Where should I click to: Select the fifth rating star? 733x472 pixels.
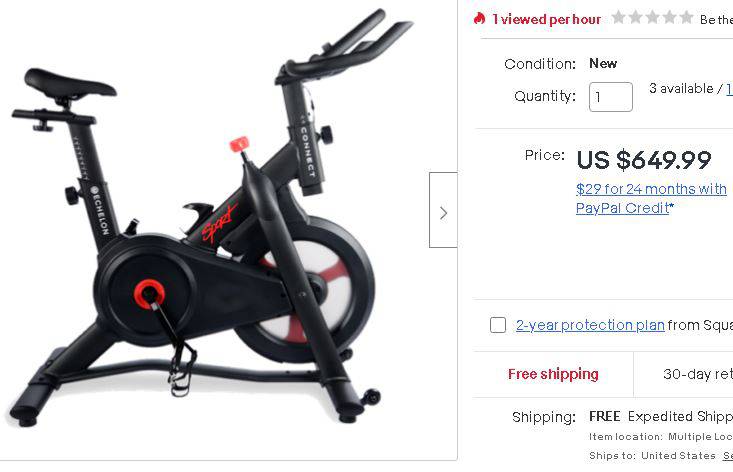[686, 17]
